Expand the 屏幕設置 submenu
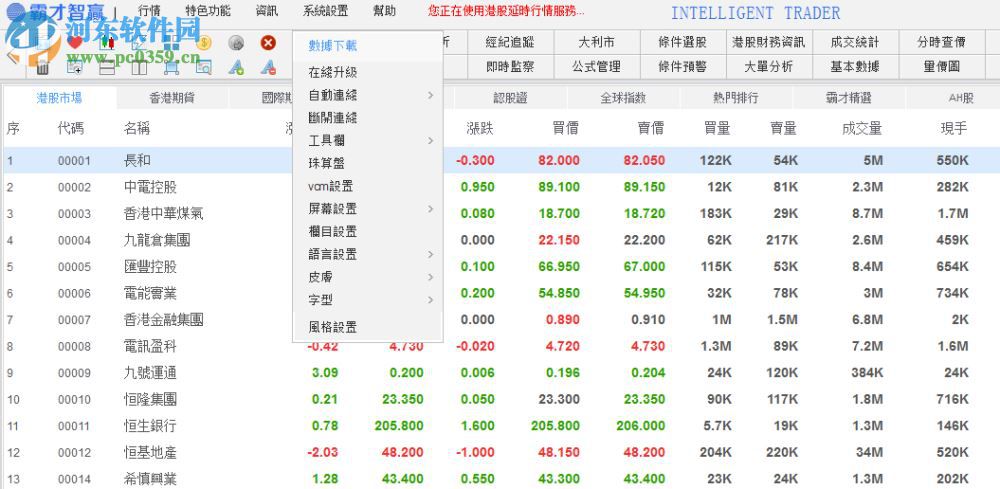1000x489 pixels. (368, 208)
